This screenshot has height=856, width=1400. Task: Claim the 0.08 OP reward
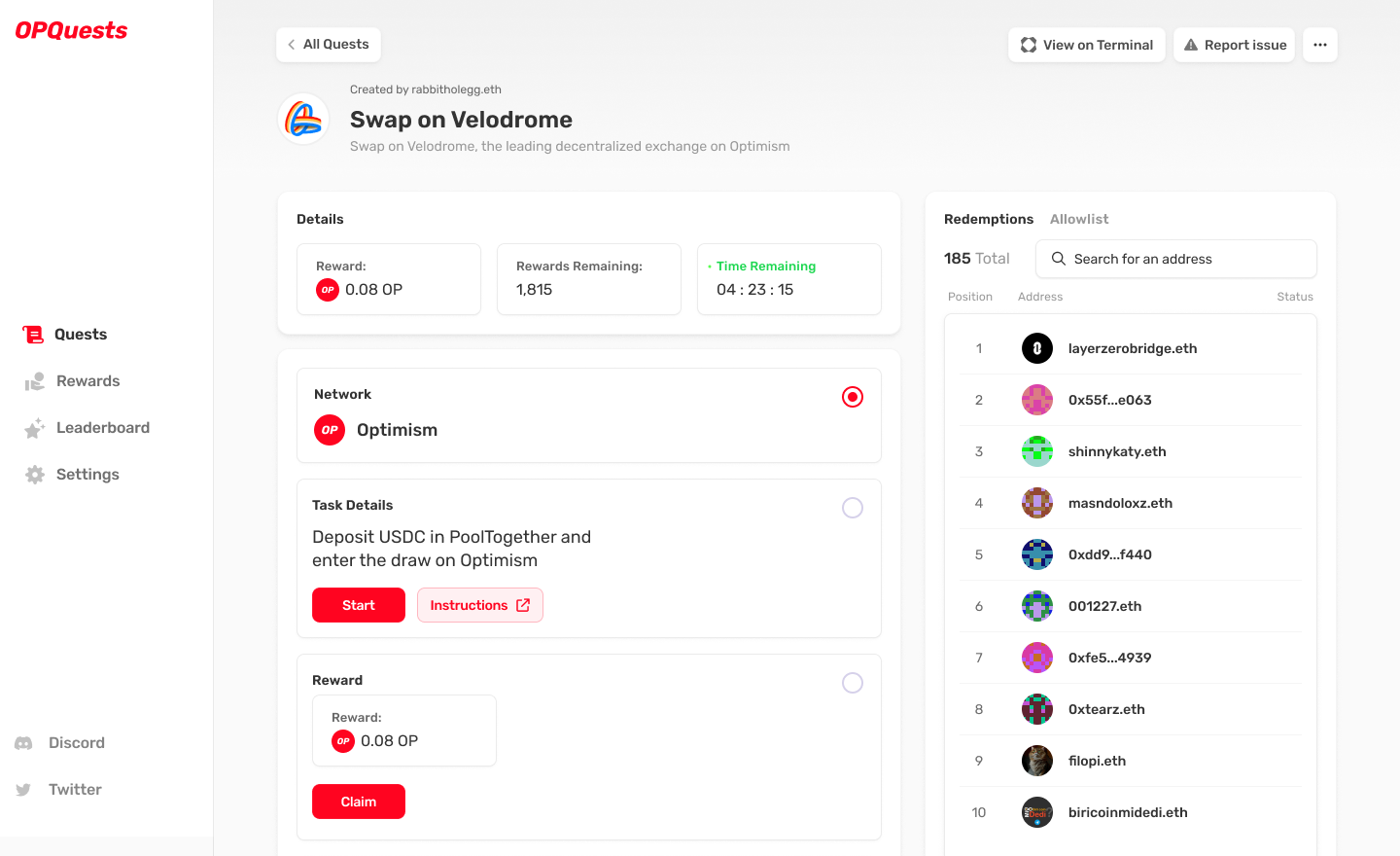pyautogui.click(x=358, y=801)
